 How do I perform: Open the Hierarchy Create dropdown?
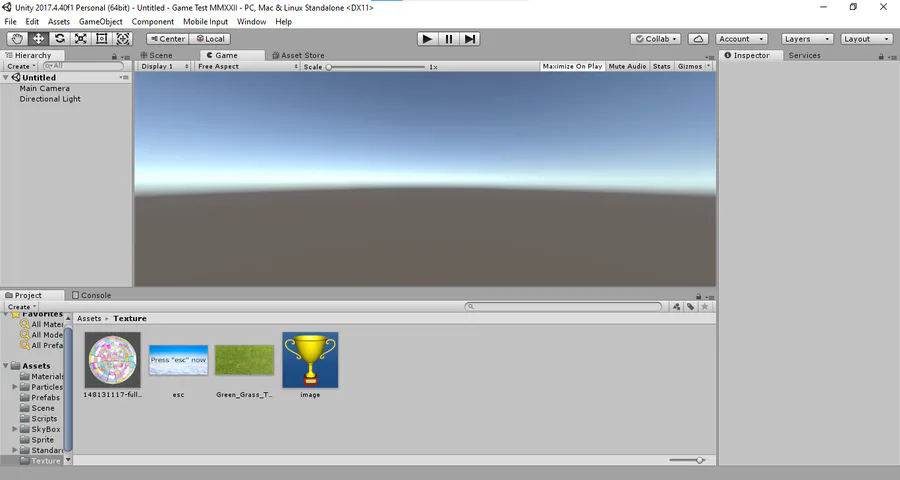coord(21,66)
